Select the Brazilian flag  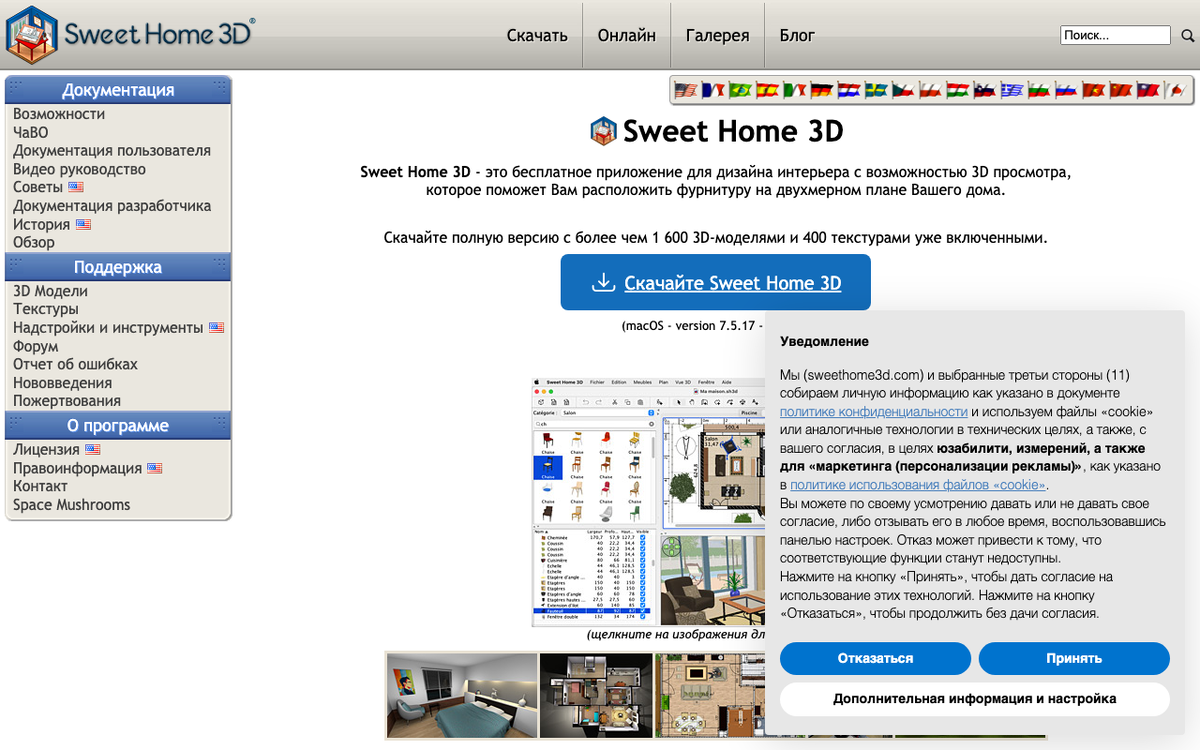[x=739, y=90]
